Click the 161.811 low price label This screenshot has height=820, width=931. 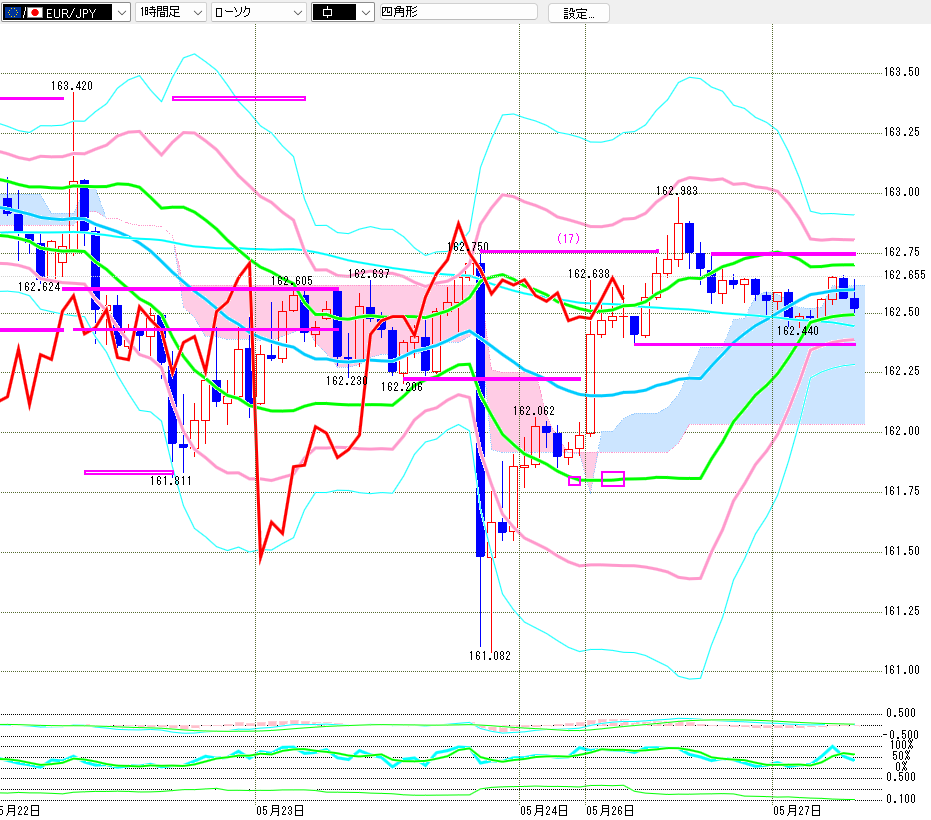170,481
